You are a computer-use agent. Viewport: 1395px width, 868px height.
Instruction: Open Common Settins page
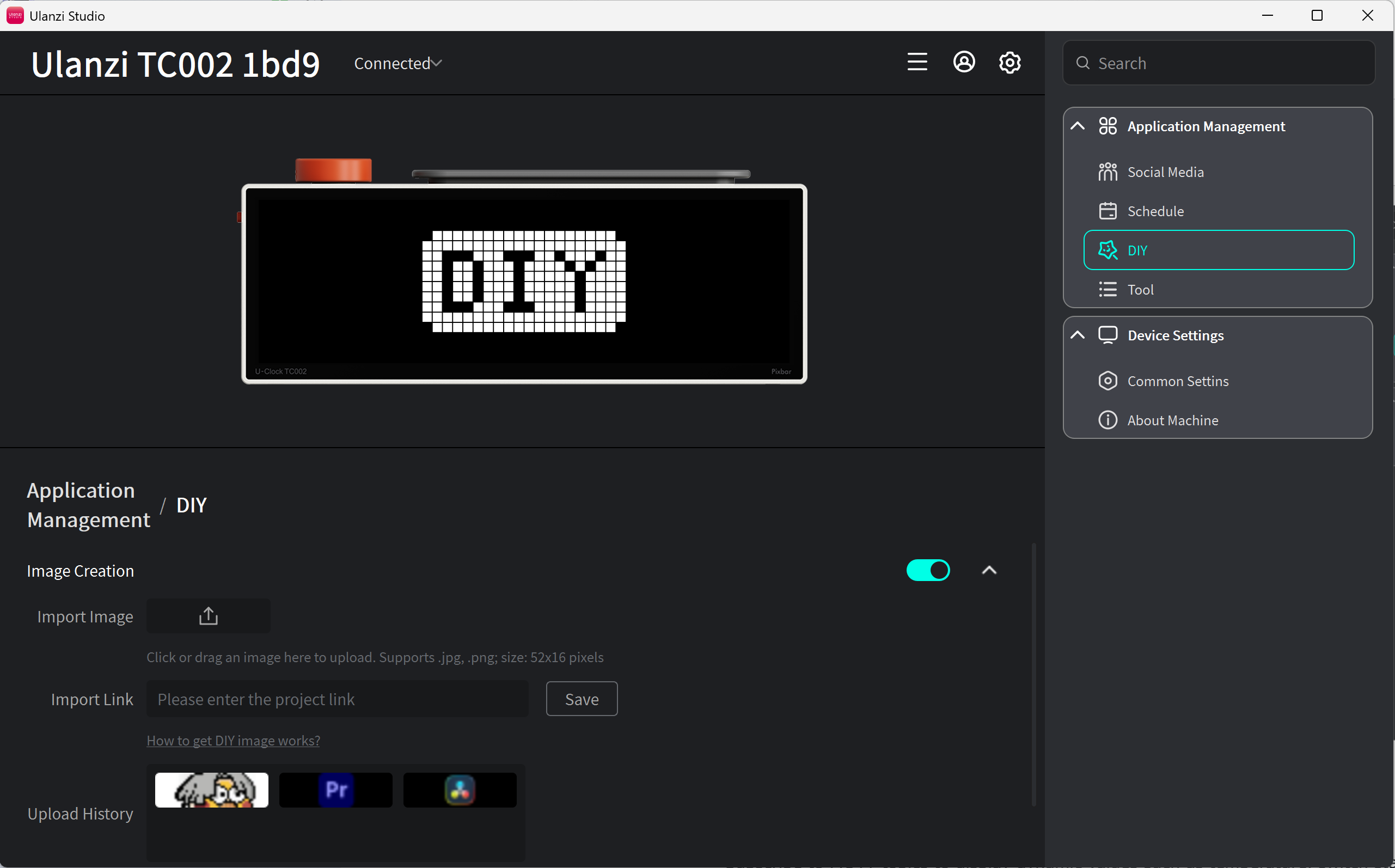[1218, 381]
